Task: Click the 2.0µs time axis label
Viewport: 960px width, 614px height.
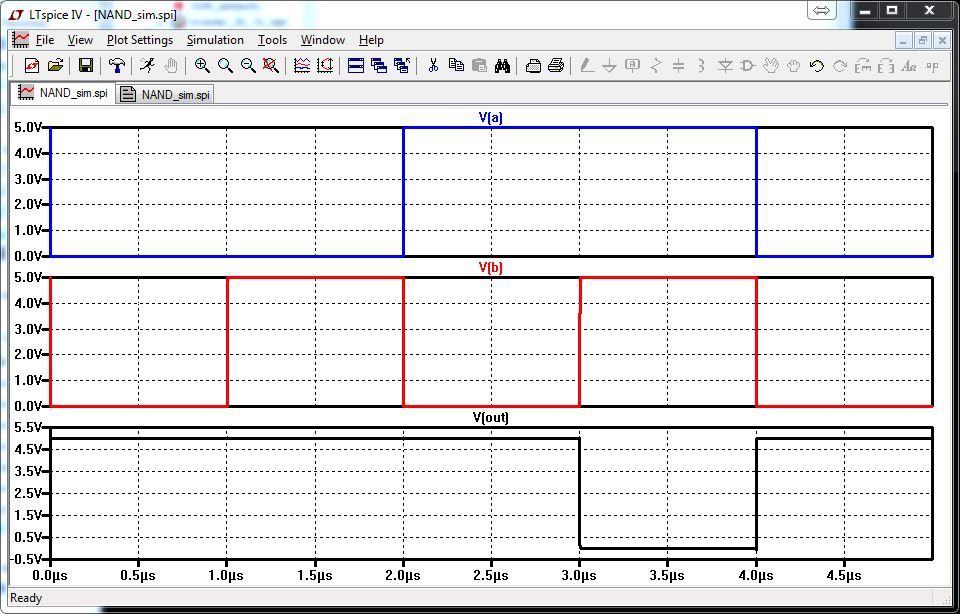Action: pos(403,575)
